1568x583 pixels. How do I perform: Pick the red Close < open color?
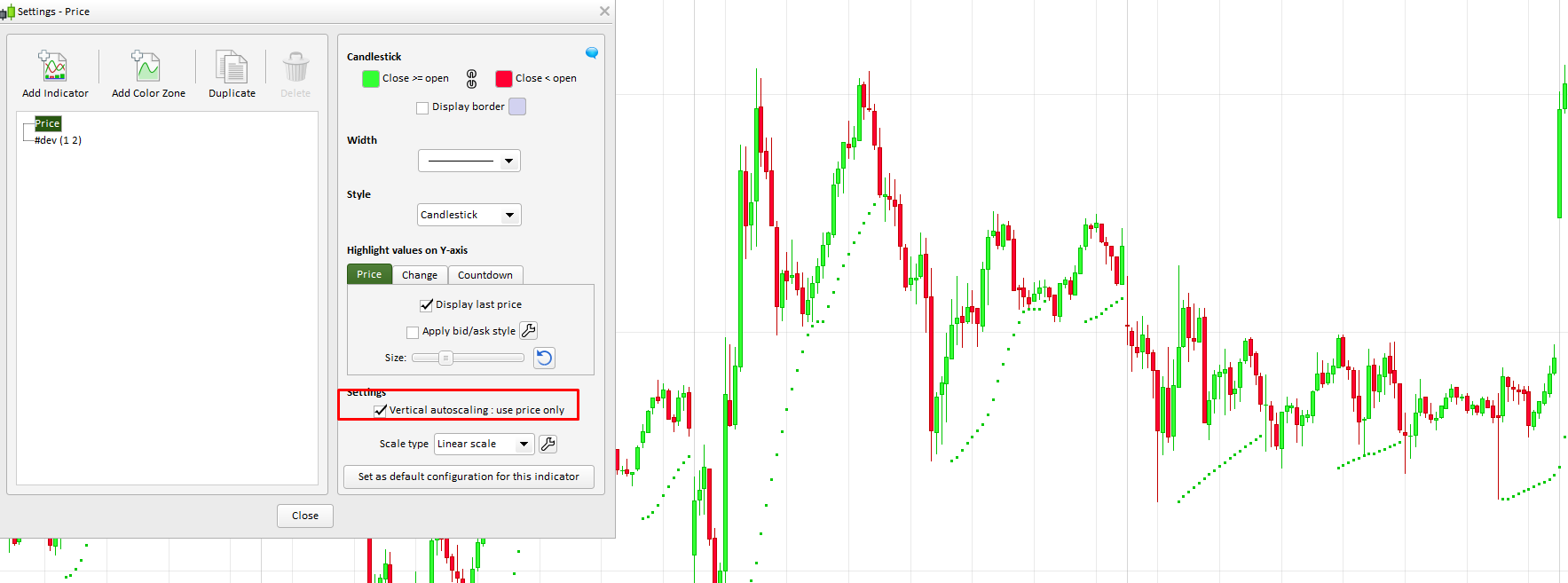tap(504, 79)
